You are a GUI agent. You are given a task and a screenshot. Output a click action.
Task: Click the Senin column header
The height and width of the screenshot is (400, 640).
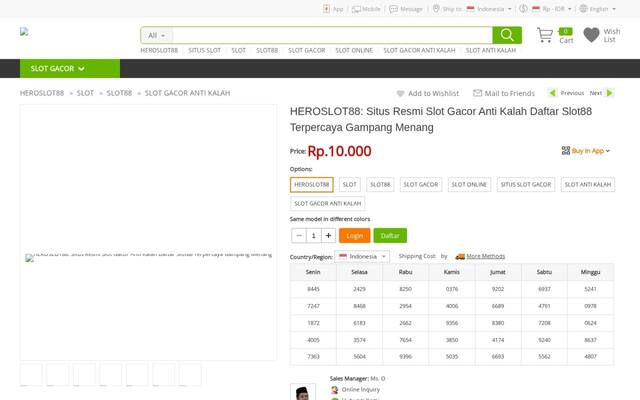click(313, 272)
